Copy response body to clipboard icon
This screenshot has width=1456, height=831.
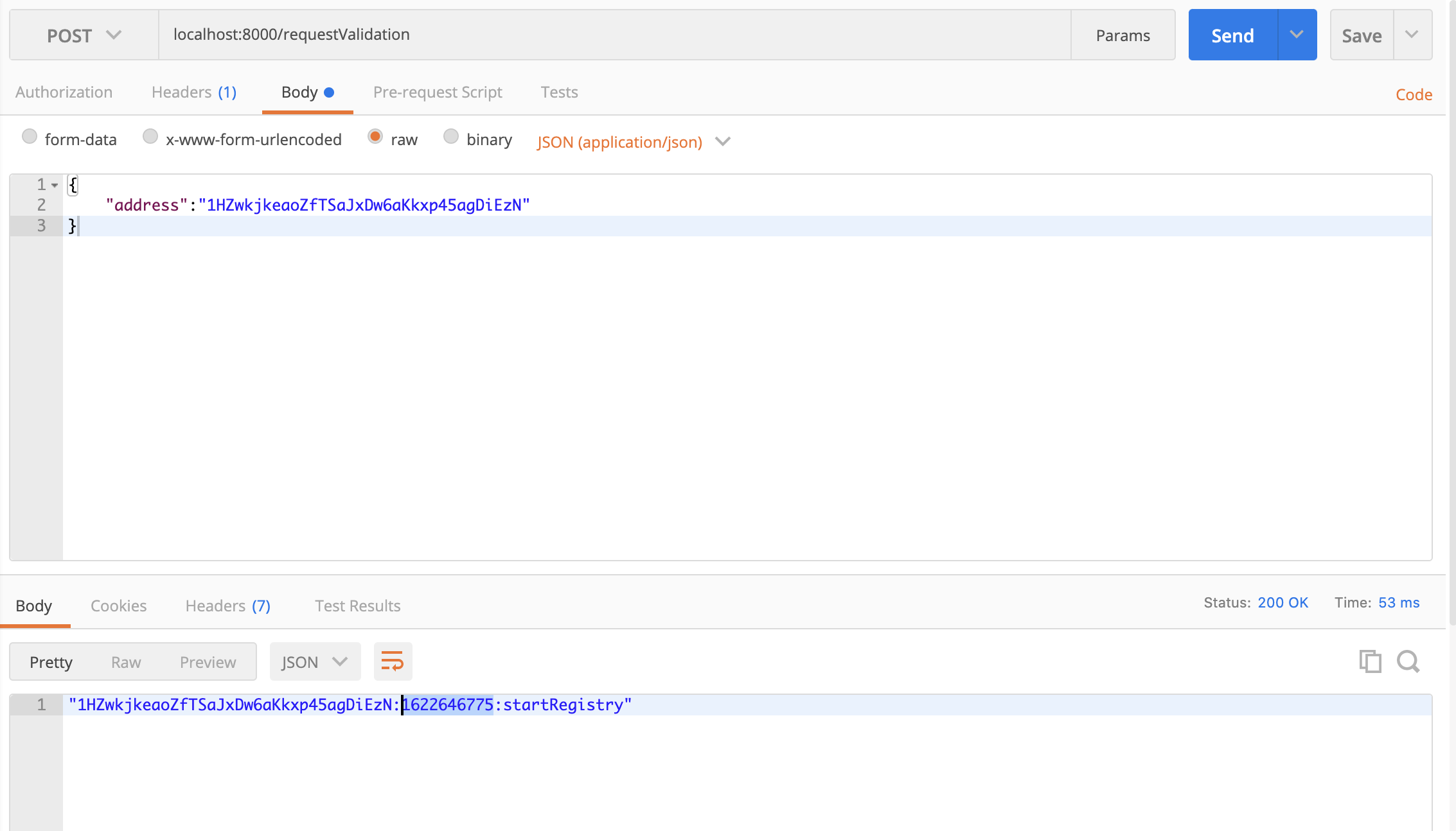point(1370,661)
